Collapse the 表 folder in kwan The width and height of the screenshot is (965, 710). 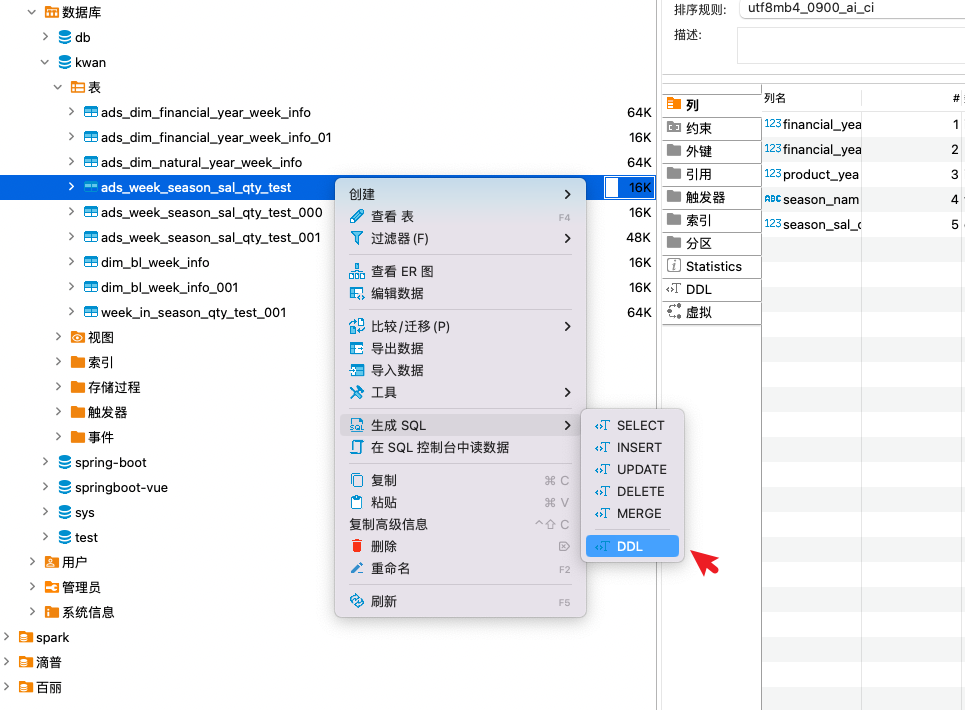[x=57, y=86]
